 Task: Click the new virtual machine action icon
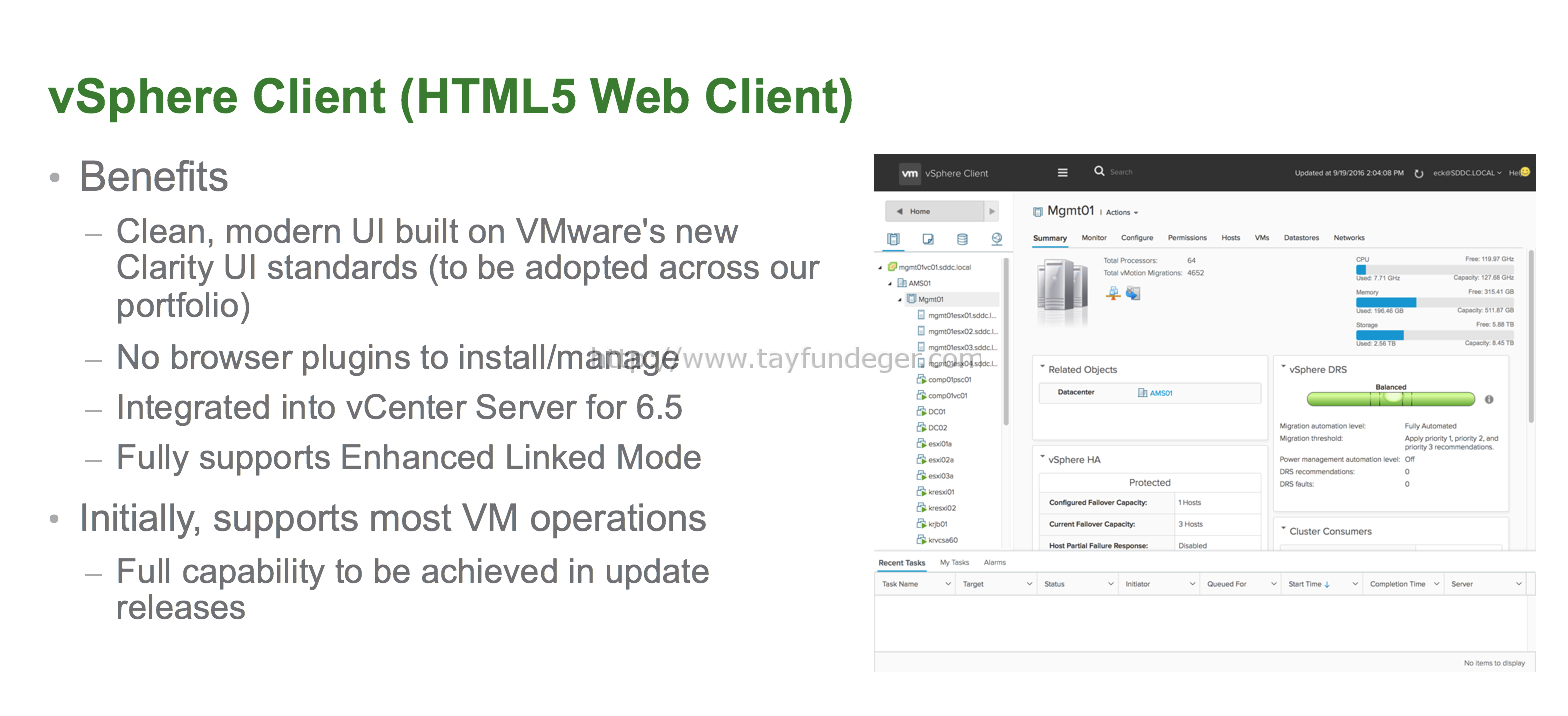(1133, 293)
